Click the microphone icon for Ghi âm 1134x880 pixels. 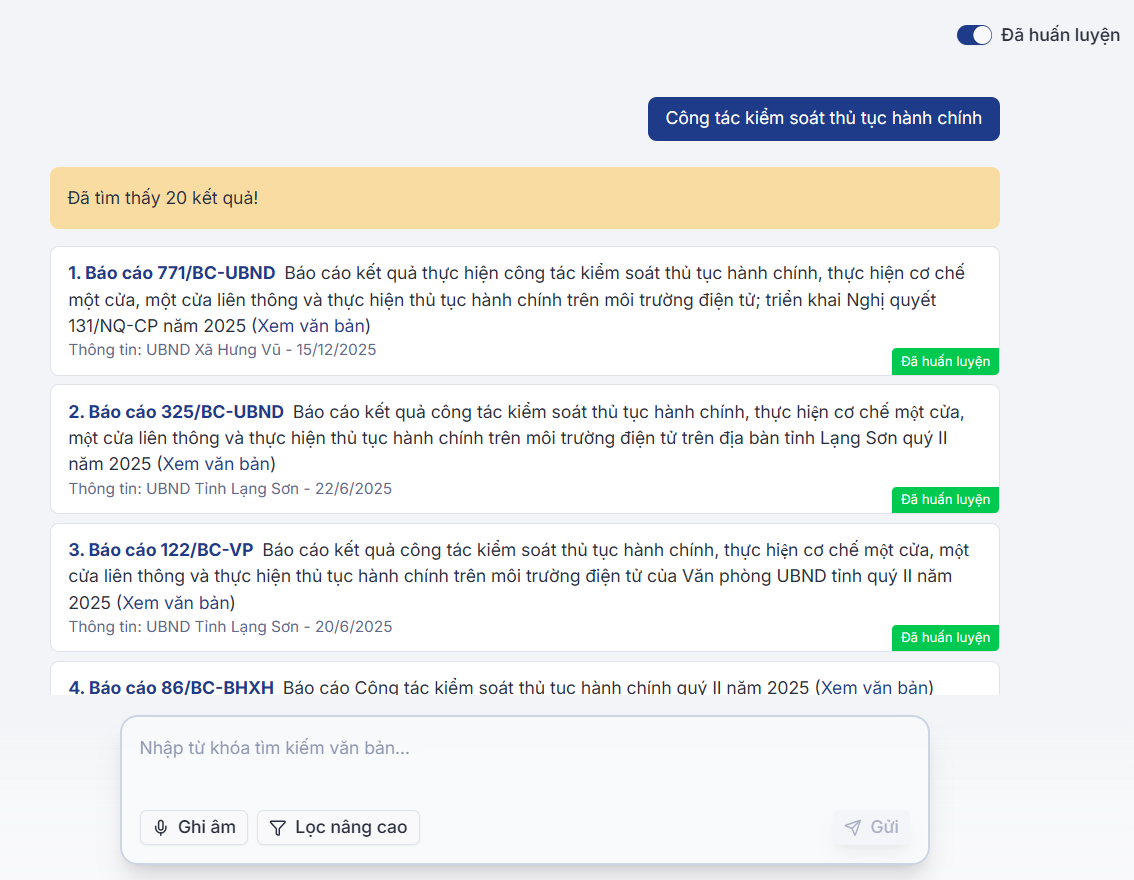pyautogui.click(x=161, y=827)
